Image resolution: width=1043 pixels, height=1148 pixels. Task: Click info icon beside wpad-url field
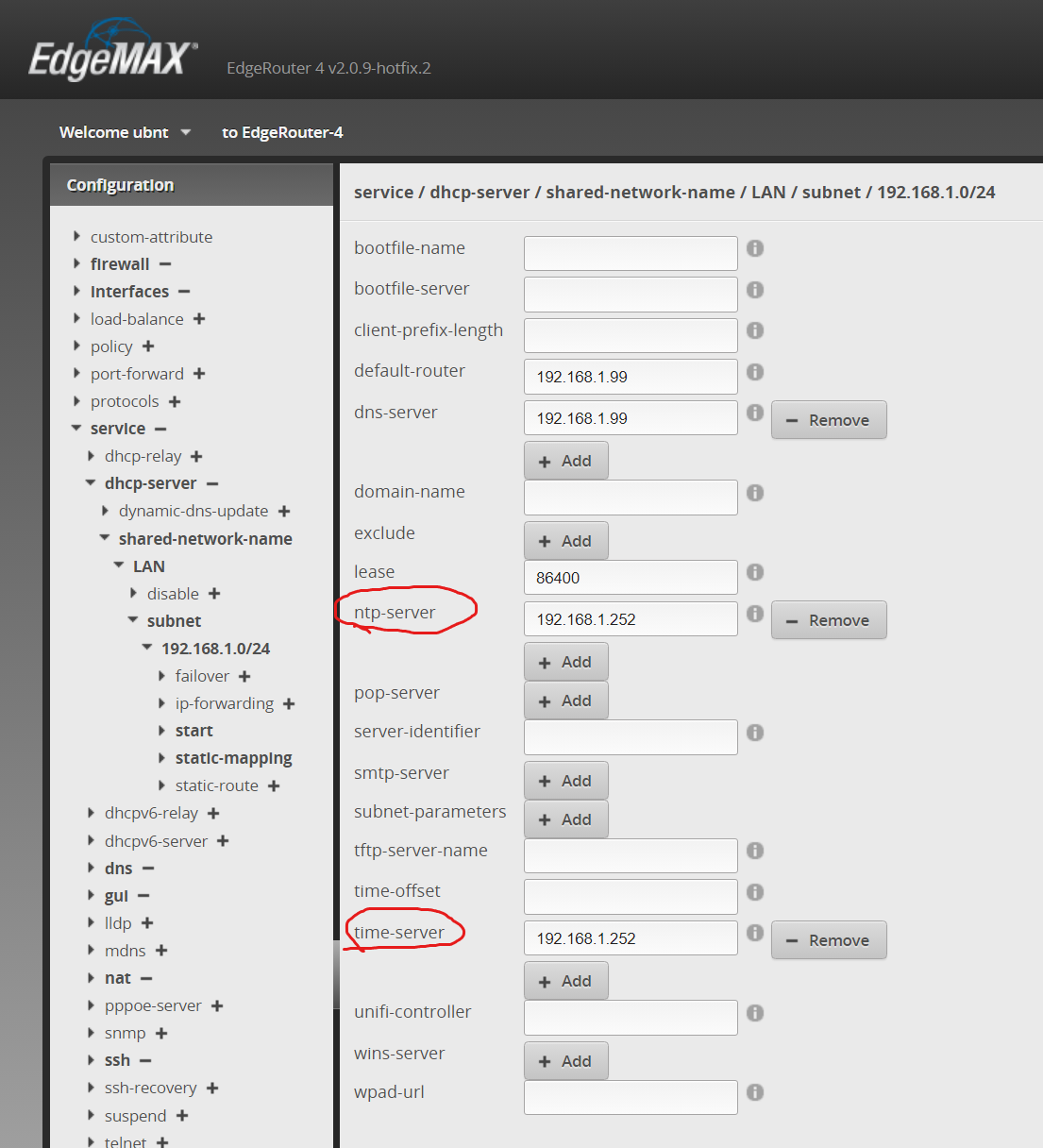755,1092
